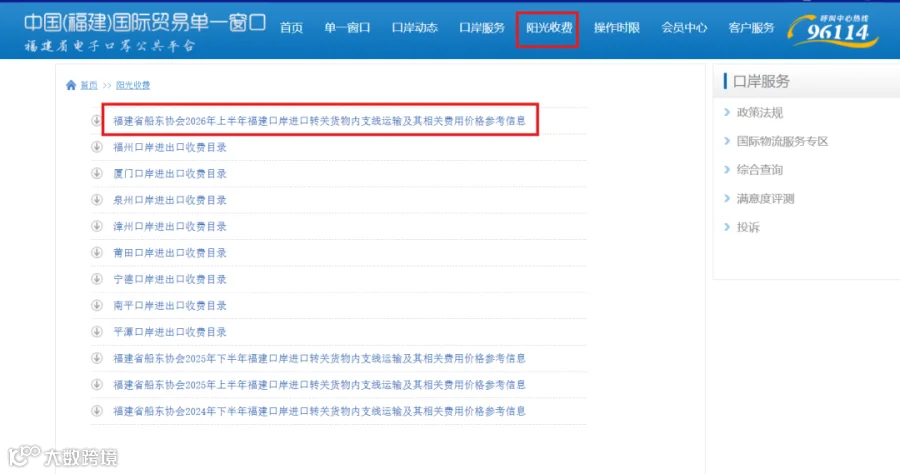Go to 投诉 in the sidebar

pos(748,227)
